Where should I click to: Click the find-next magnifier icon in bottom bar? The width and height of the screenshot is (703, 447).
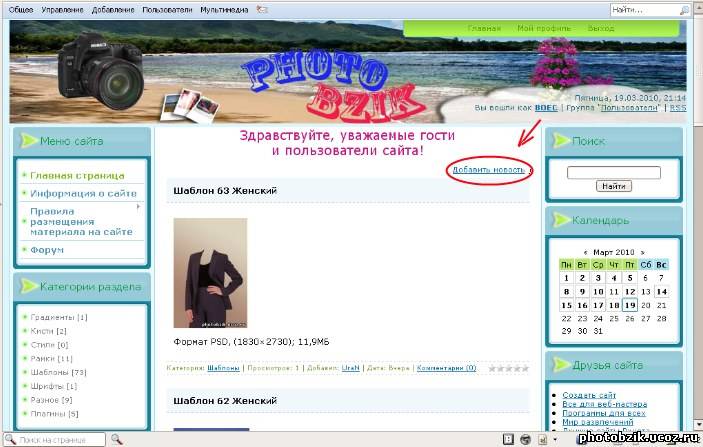[117, 439]
